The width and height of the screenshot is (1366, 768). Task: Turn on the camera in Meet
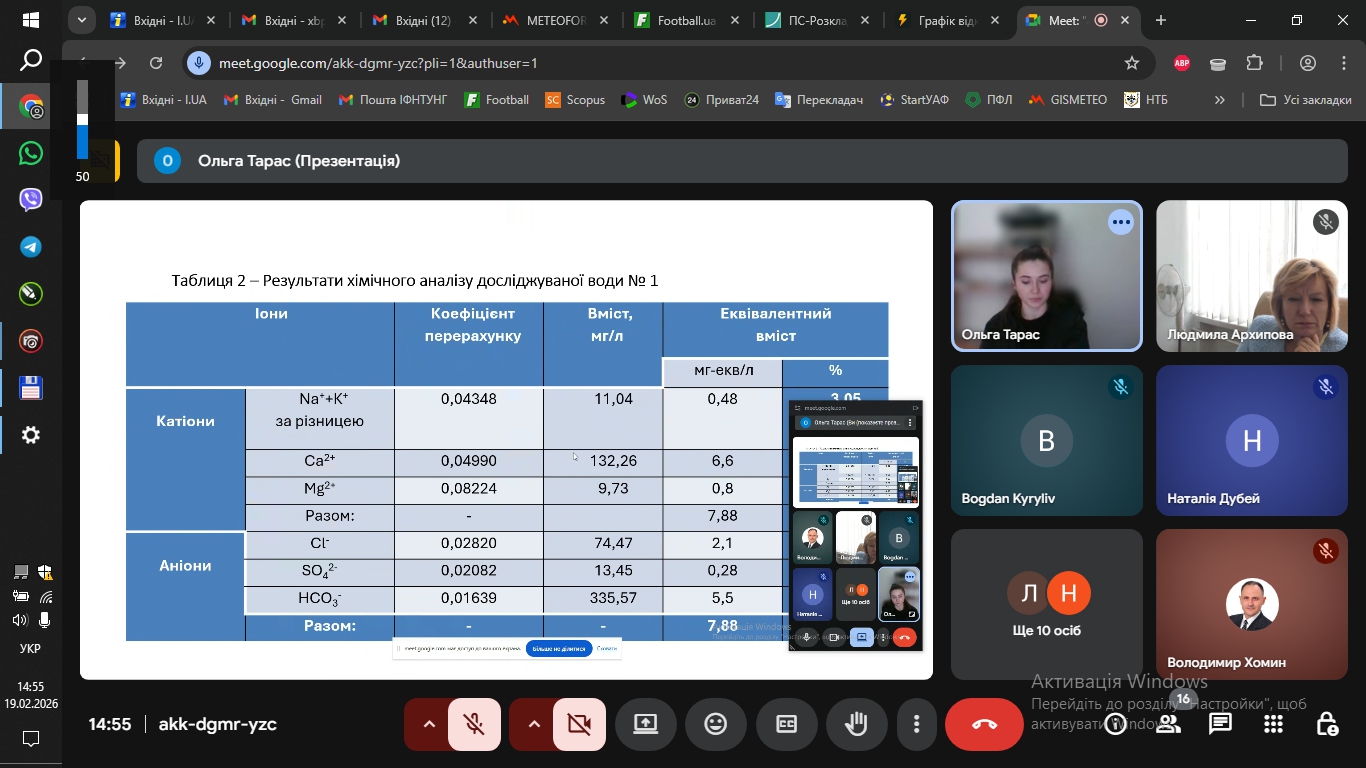579,724
